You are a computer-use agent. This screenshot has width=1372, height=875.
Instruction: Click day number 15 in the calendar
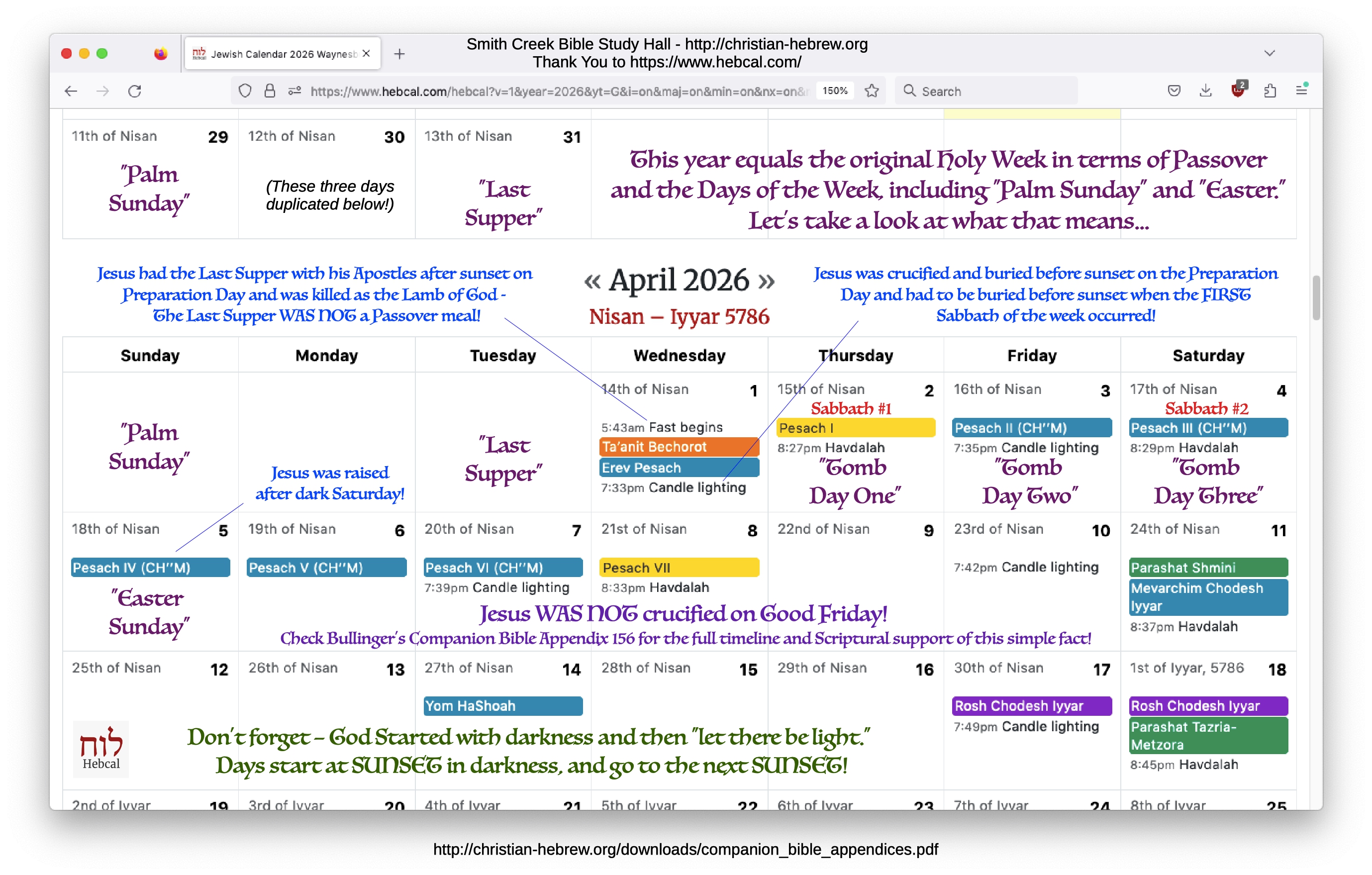(748, 670)
